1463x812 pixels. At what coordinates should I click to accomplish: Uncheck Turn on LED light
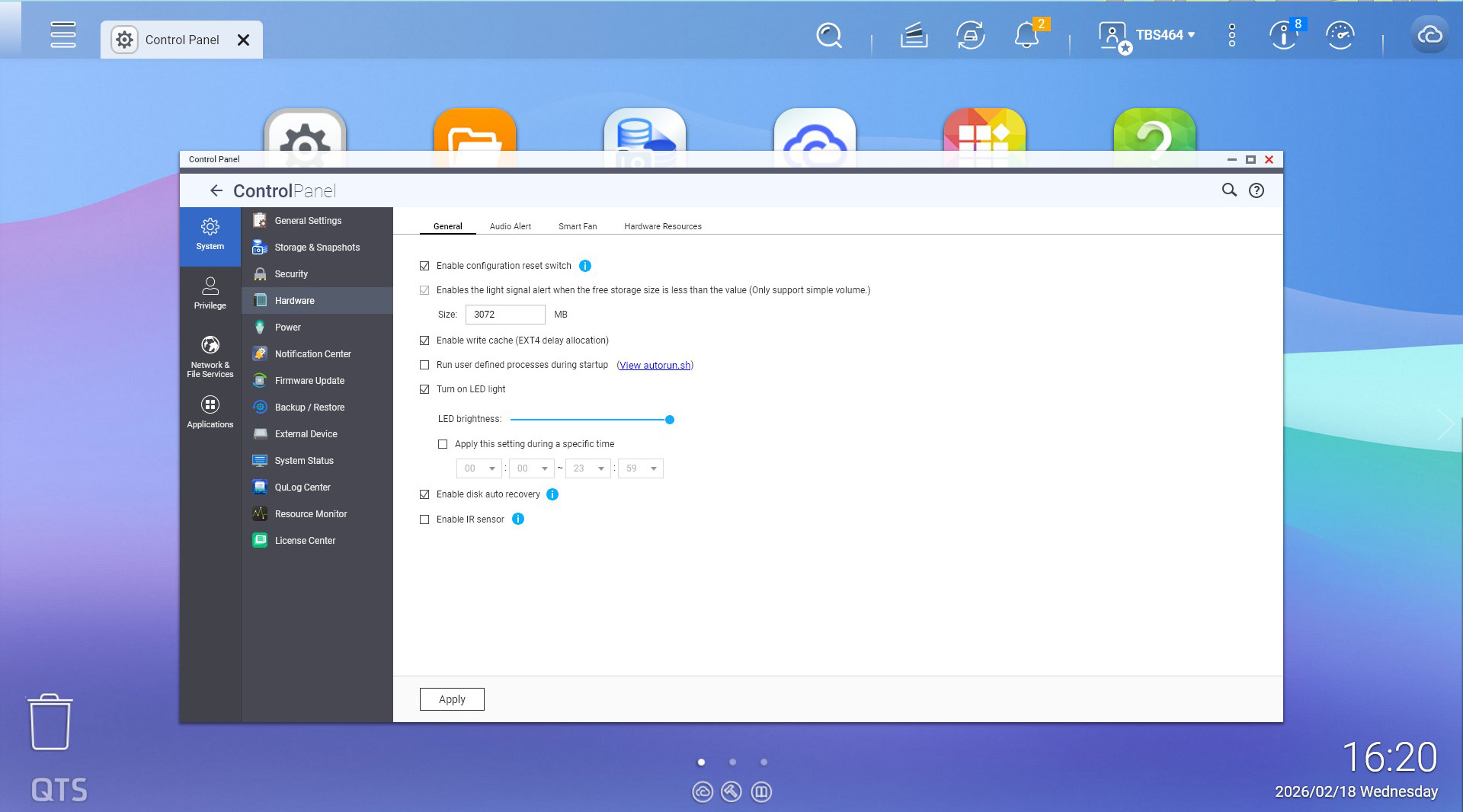point(424,389)
